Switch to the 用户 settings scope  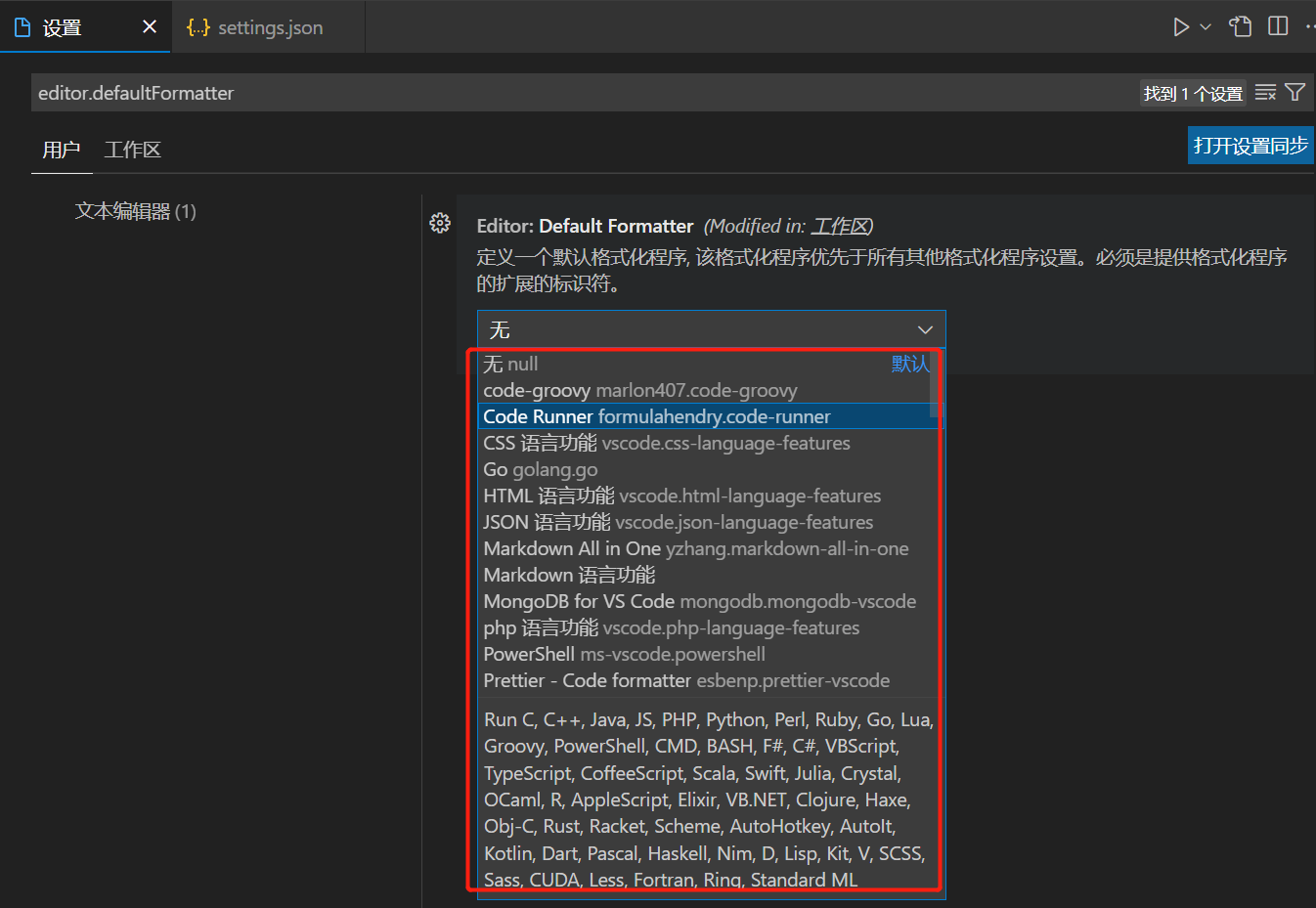[62, 150]
